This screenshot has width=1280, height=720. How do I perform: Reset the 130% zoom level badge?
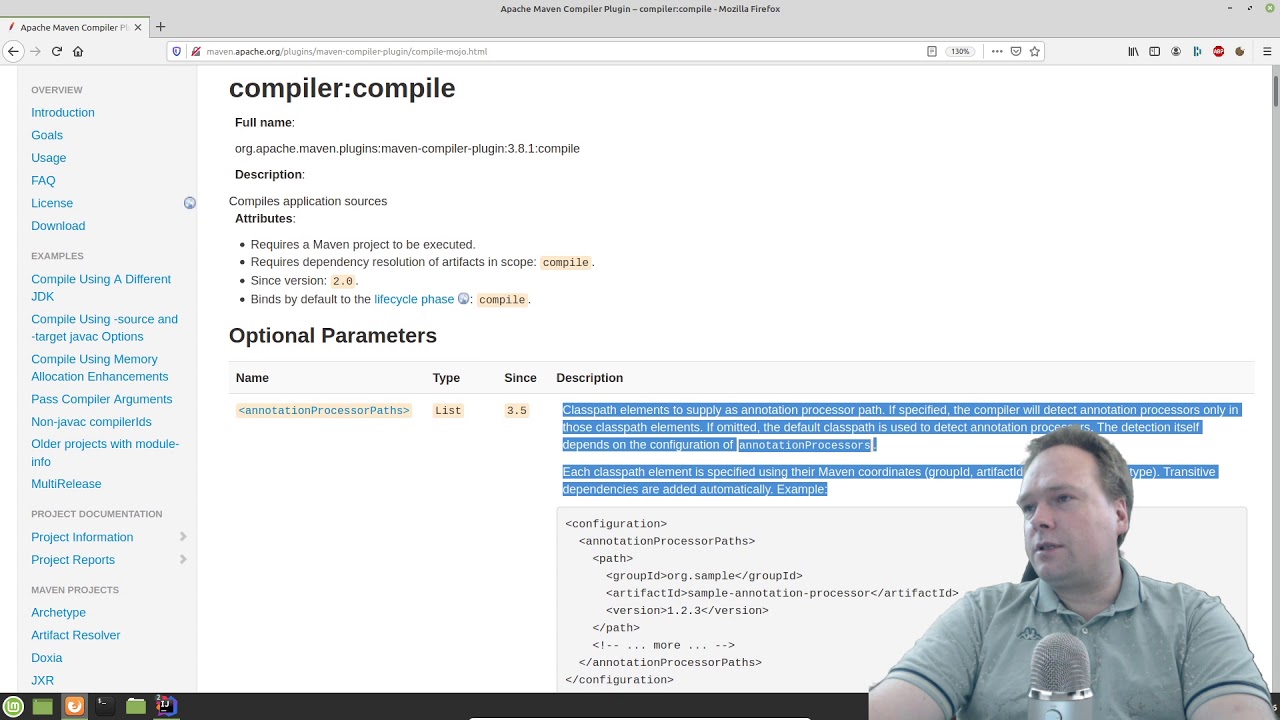(960, 51)
